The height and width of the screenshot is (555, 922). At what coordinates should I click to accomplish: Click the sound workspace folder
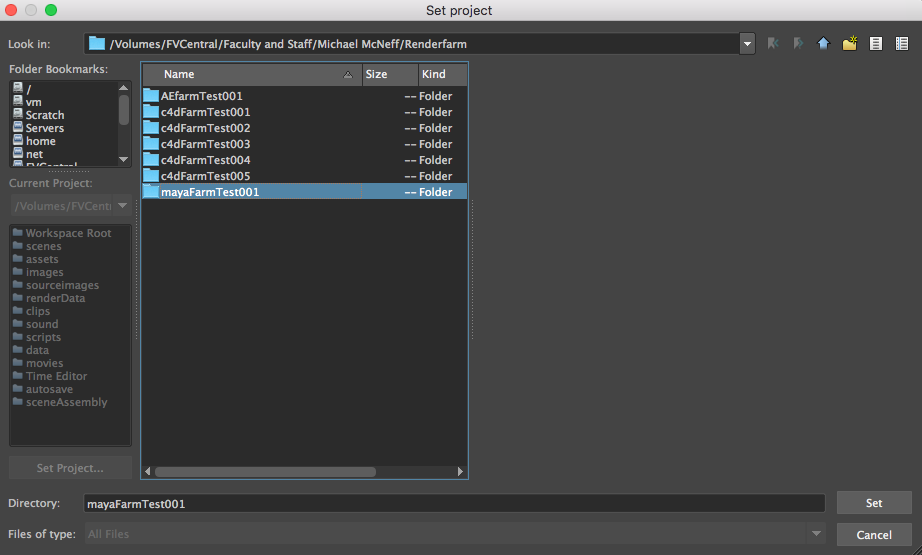pyautogui.click(x=36, y=323)
